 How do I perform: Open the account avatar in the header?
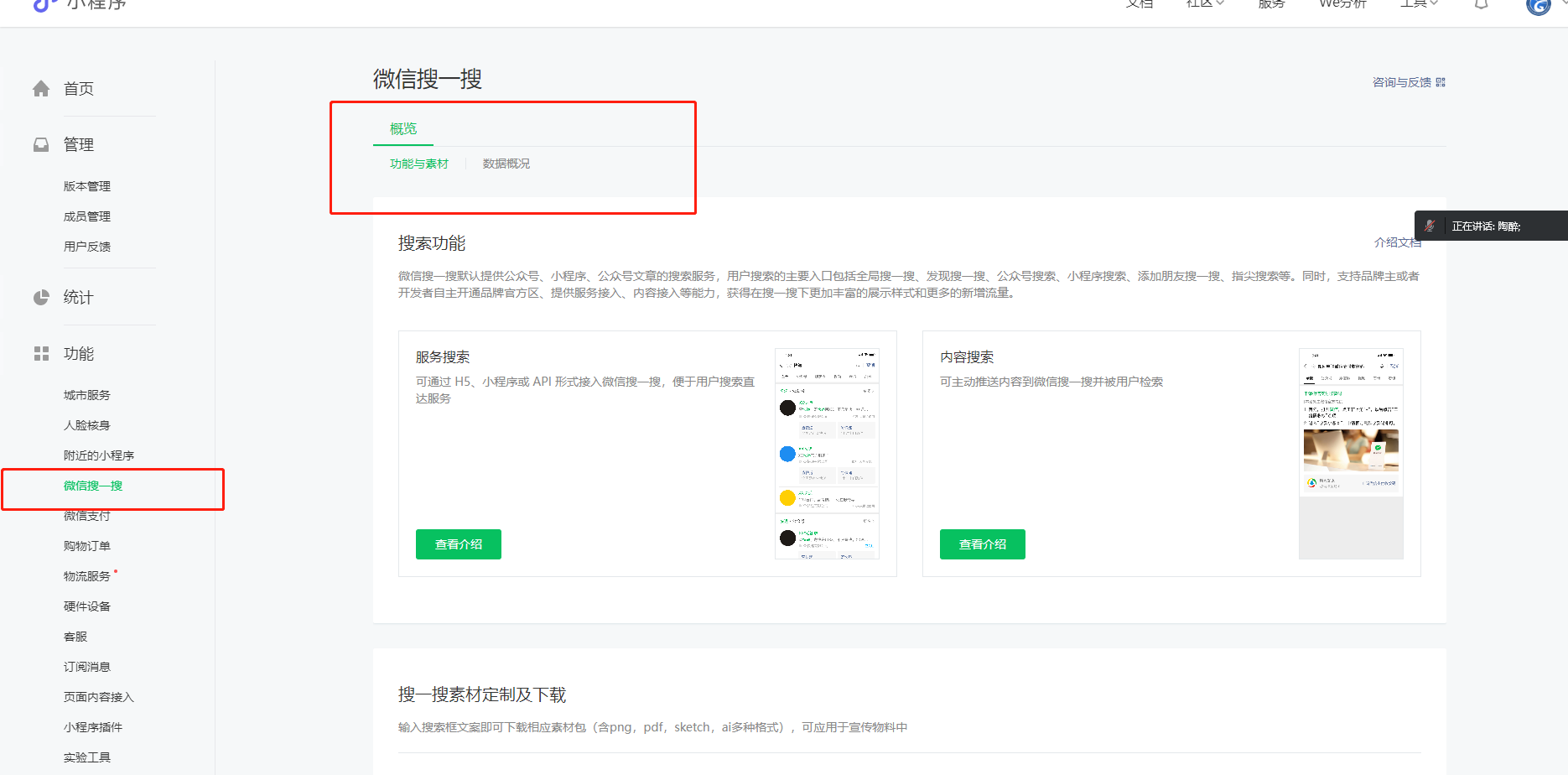pyautogui.click(x=1538, y=6)
